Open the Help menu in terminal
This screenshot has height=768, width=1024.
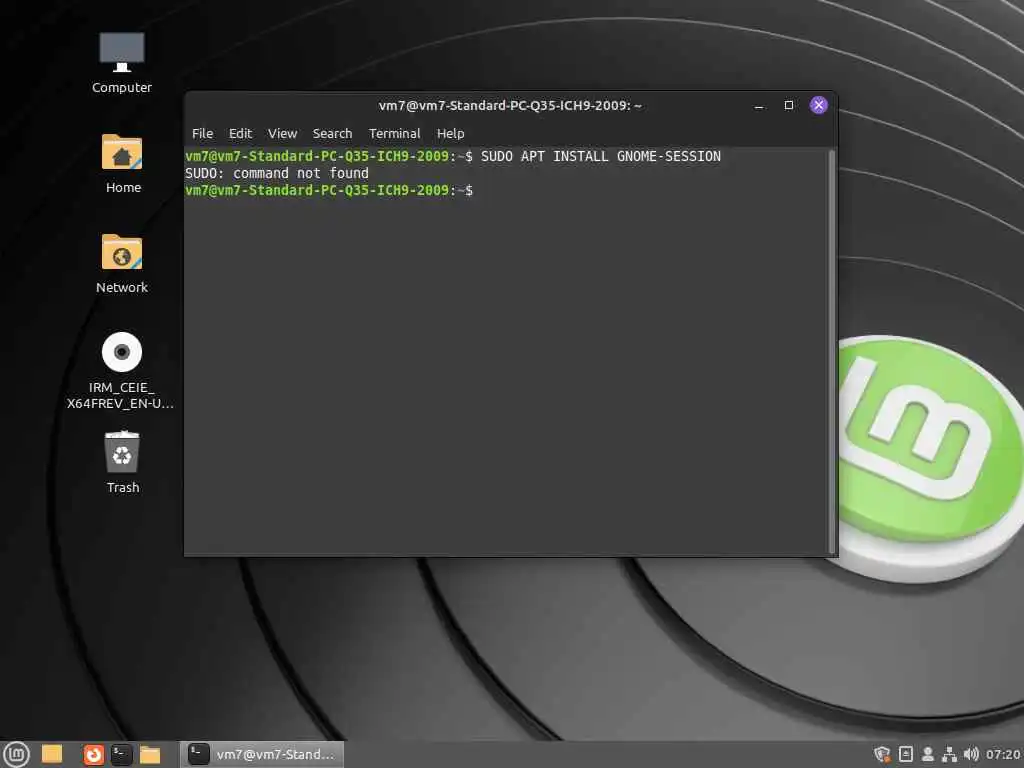(451, 133)
